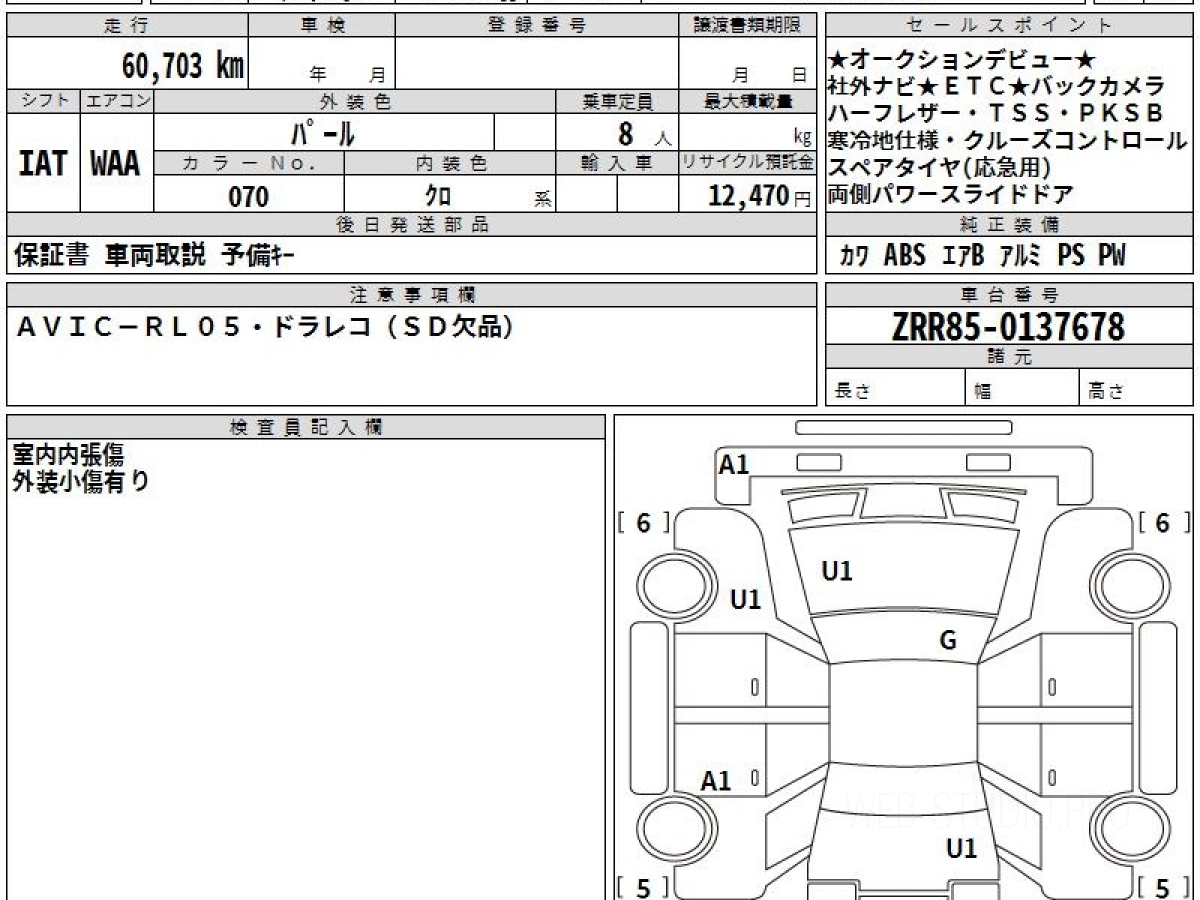Screen dimensions: 1200x900
Task: Click the [5] rating beside right rear wheel
Action: coord(1163,887)
